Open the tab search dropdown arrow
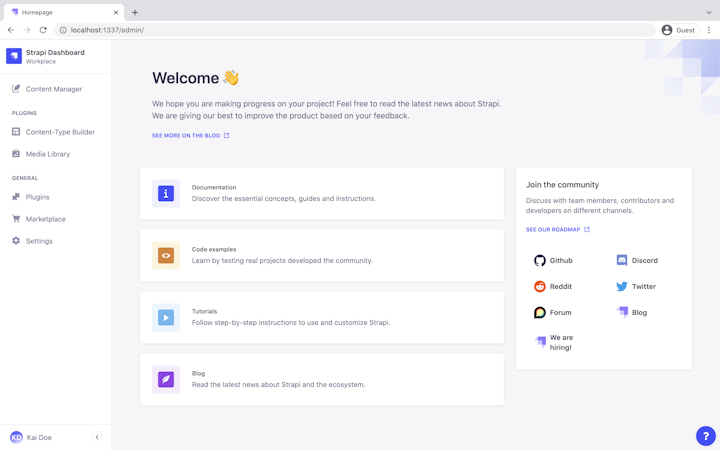The height and width of the screenshot is (450, 720). [709, 12]
